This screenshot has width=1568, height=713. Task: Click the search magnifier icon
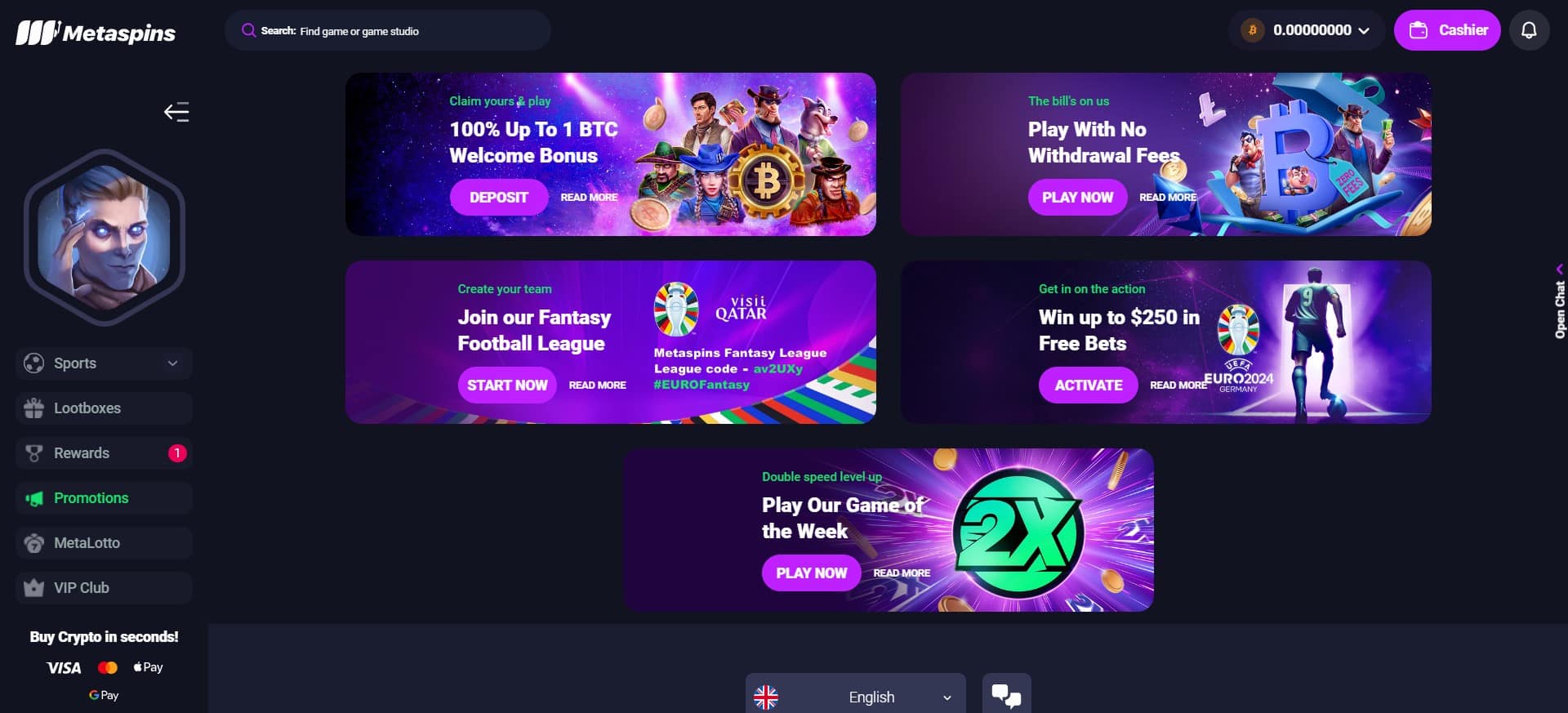248,30
